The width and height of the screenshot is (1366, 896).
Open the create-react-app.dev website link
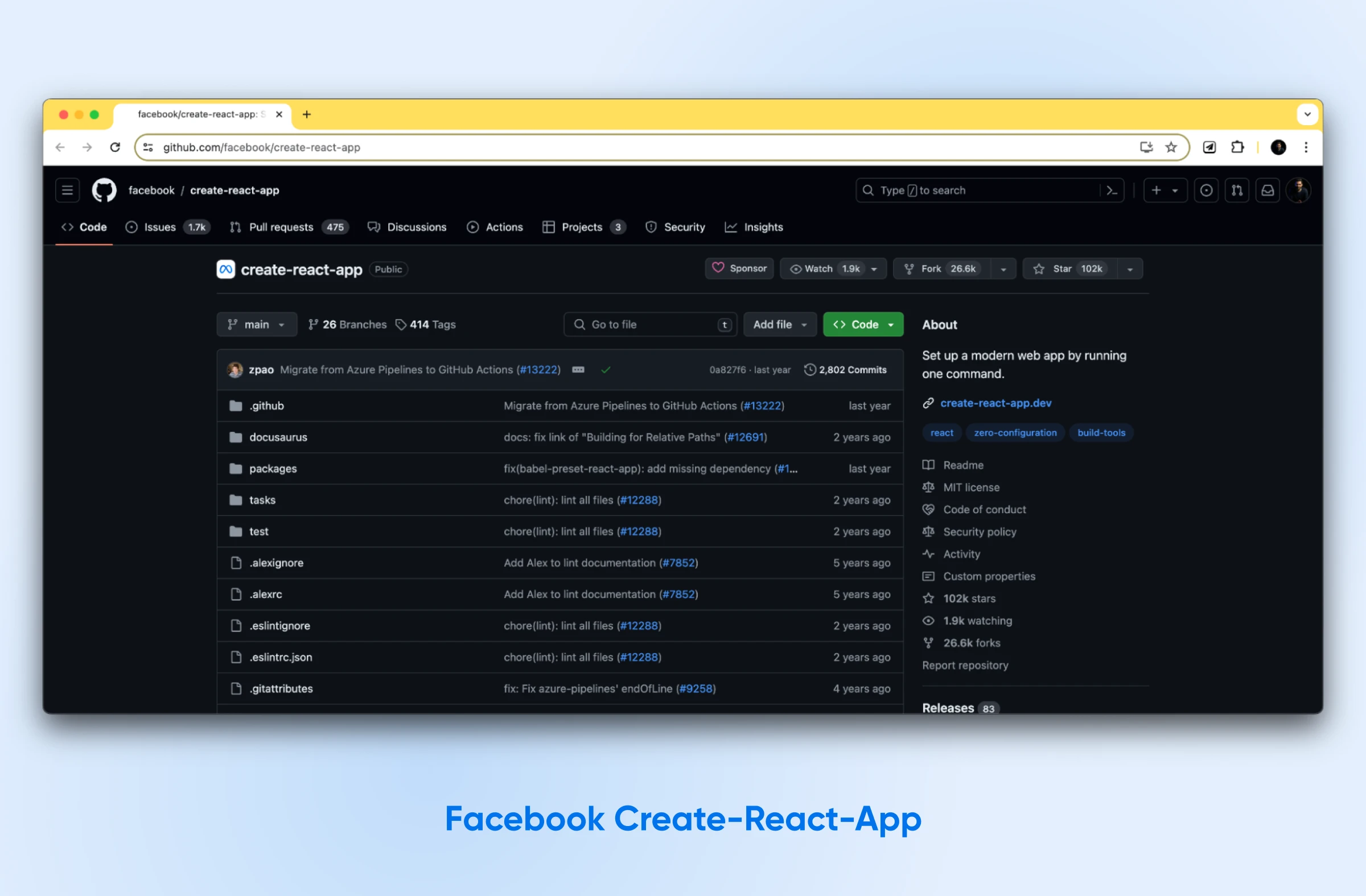995,403
